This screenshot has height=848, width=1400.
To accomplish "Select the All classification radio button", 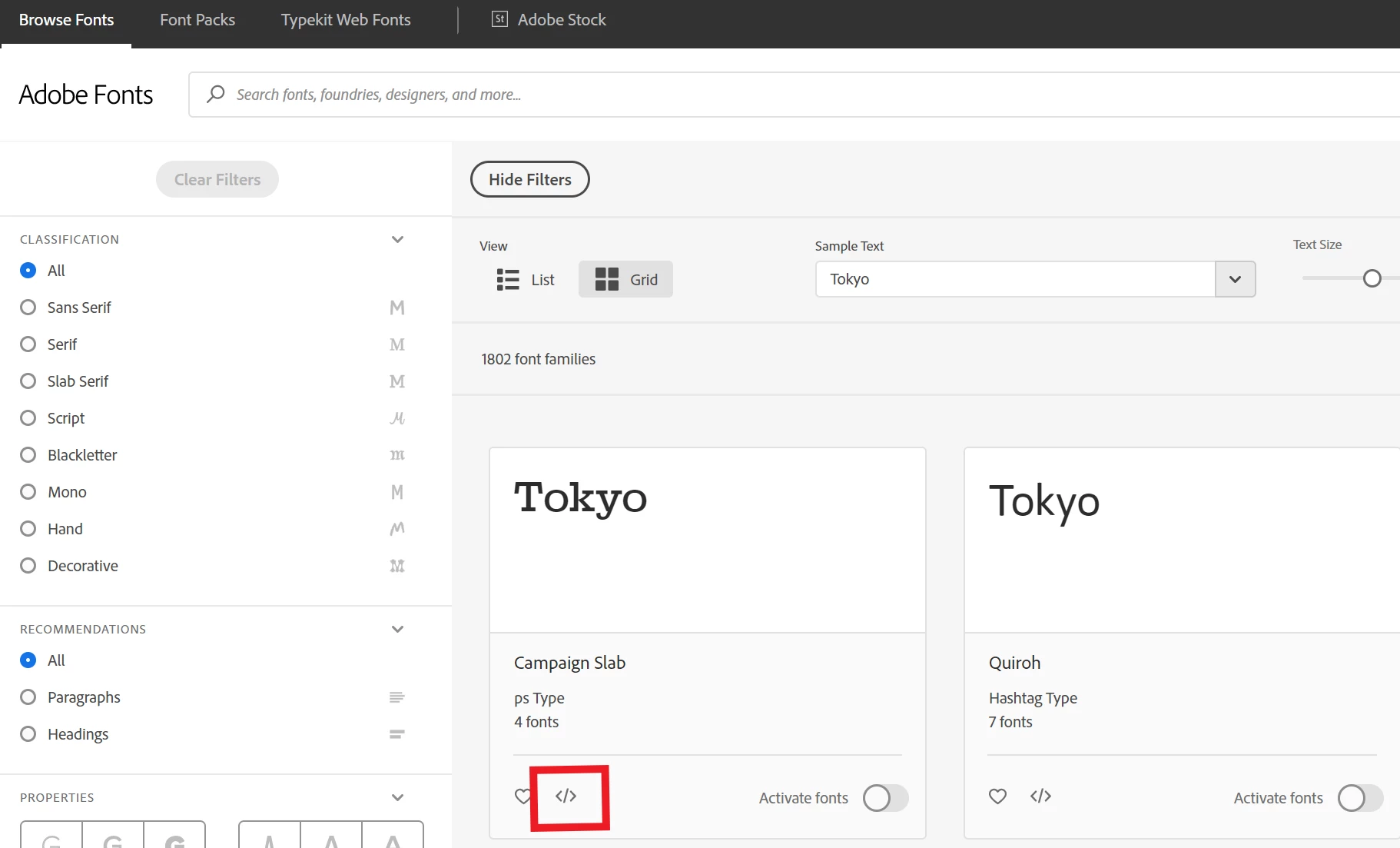I will coord(28,271).
